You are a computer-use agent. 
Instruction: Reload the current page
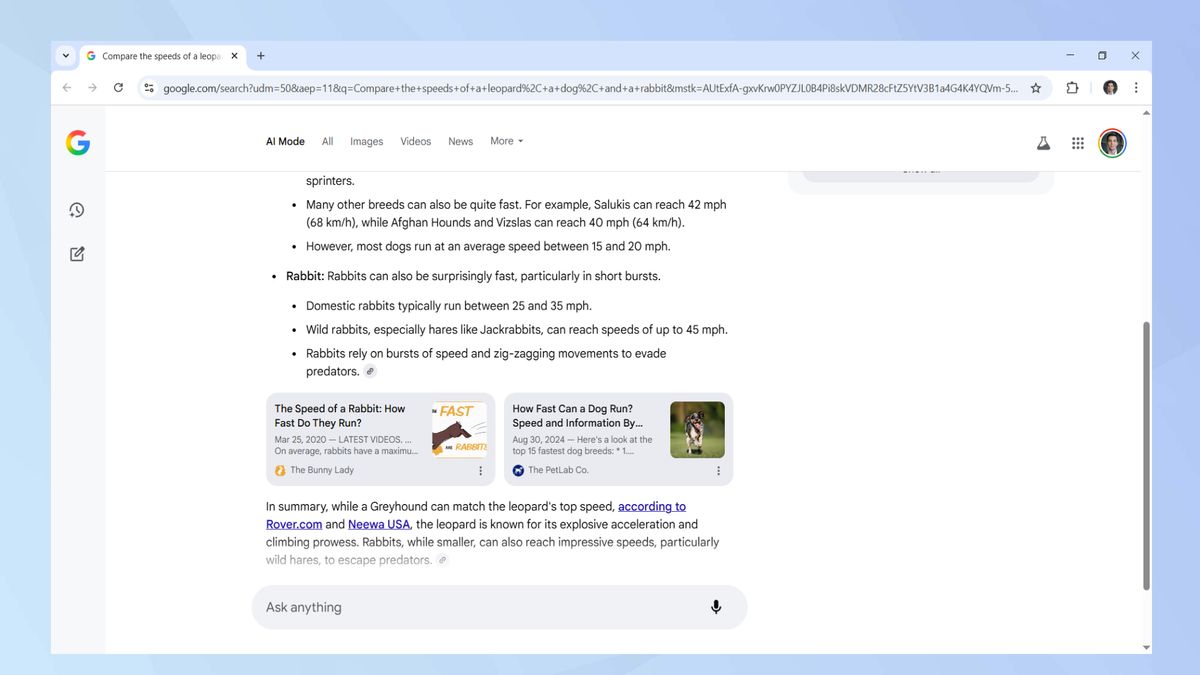(x=118, y=88)
